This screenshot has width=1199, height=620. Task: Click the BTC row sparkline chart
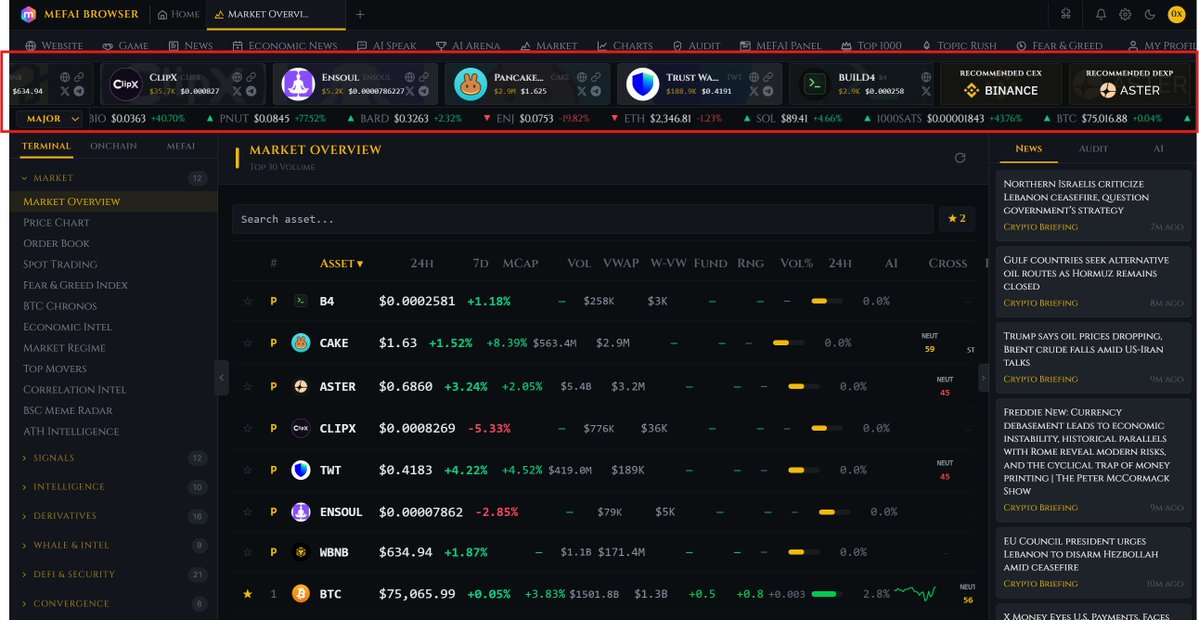[x=915, y=592]
